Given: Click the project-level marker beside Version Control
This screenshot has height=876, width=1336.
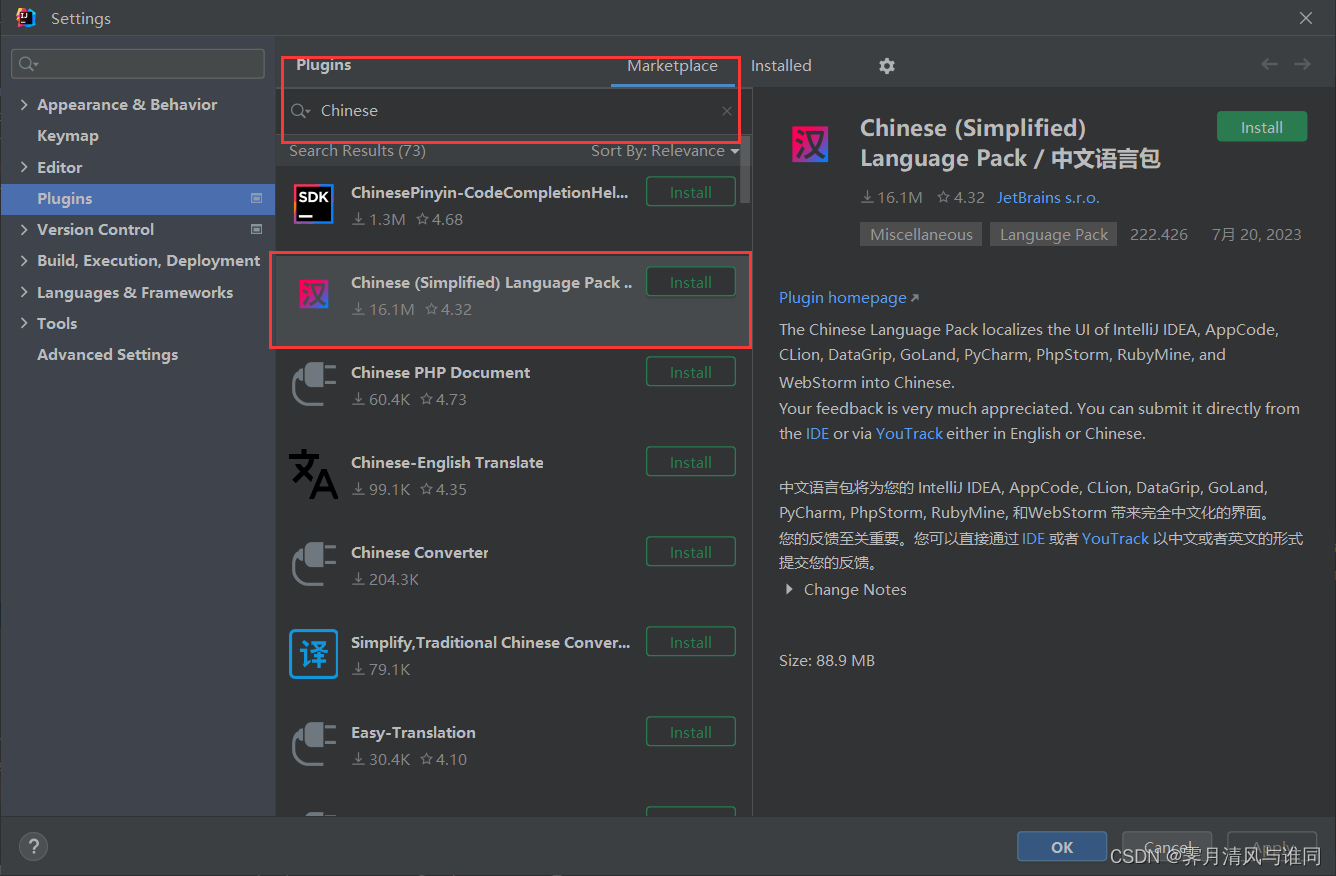Looking at the screenshot, I should click(x=256, y=229).
